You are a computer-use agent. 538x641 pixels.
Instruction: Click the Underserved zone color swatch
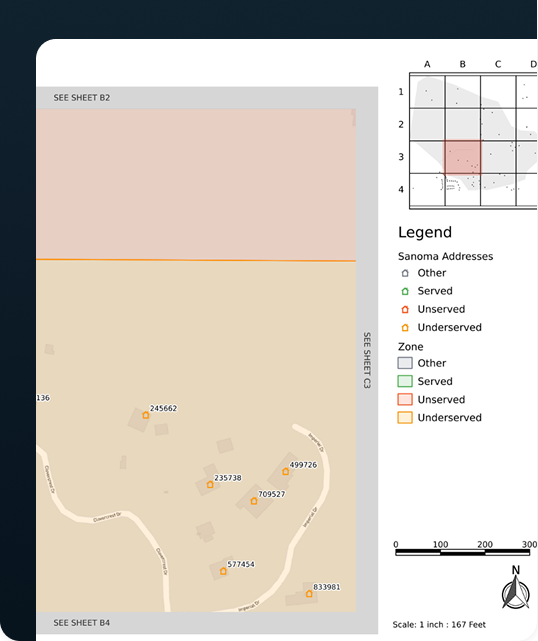(x=405, y=417)
